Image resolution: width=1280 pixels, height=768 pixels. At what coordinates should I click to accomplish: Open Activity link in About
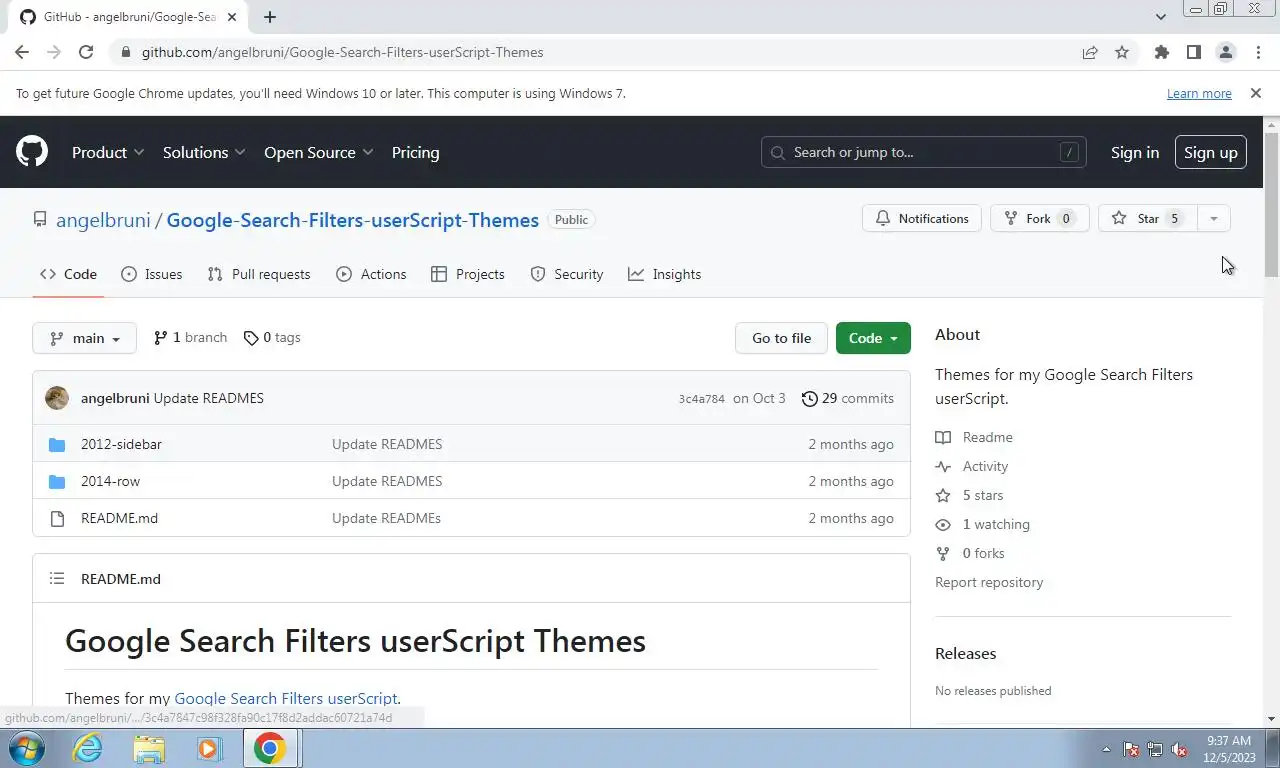[972, 466]
